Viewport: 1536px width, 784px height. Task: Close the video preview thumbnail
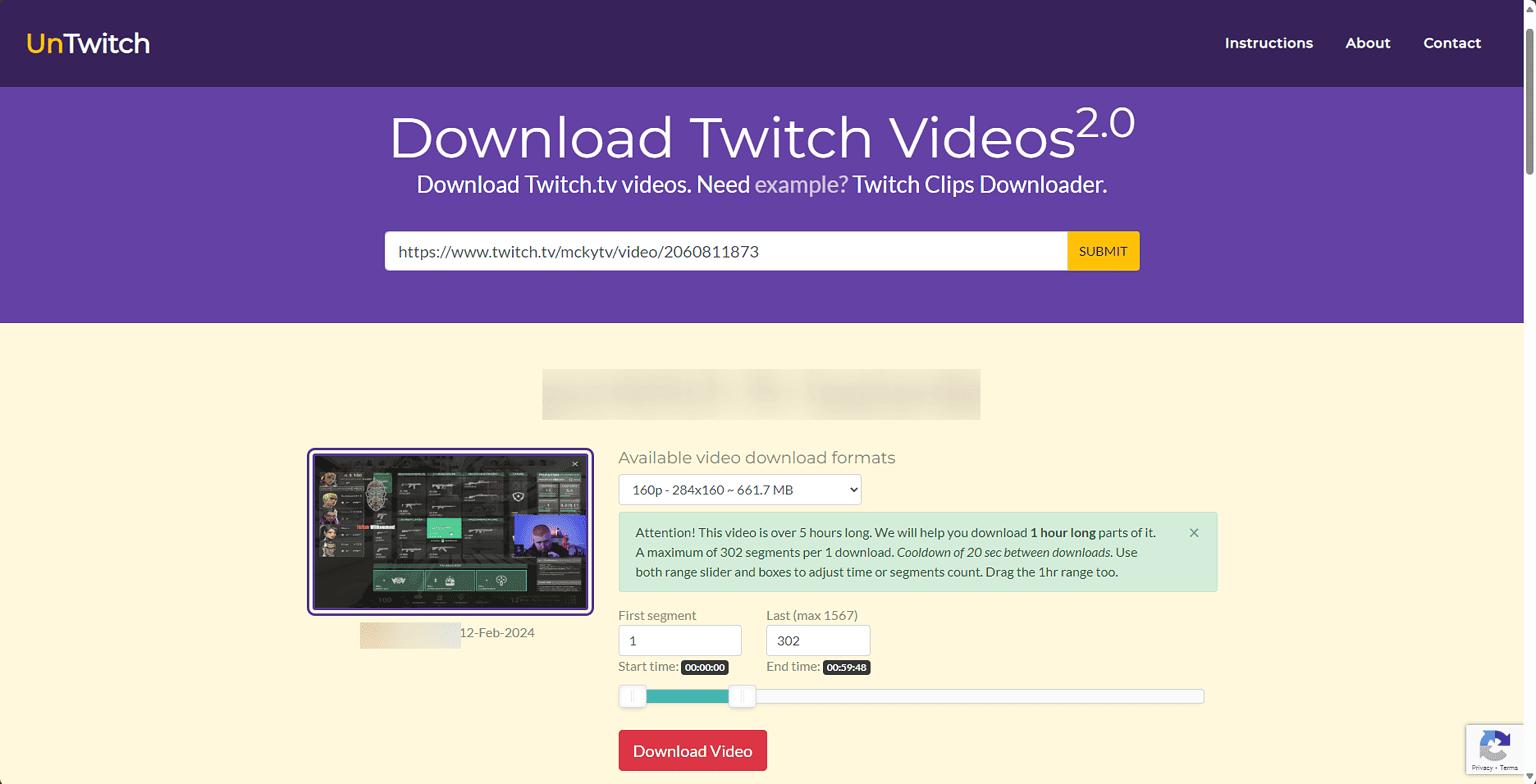[575, 464]
